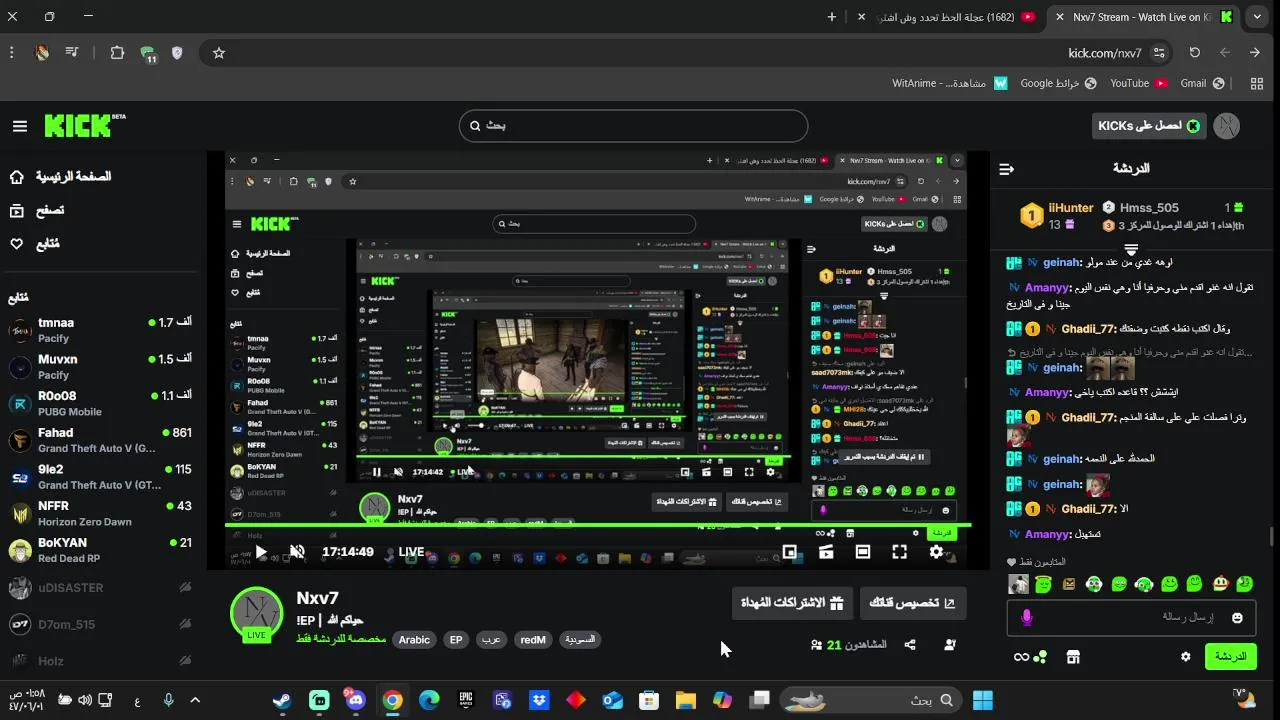Open a new browser tab
Screen dimensions: 1280x720
(x=832, y=17)
